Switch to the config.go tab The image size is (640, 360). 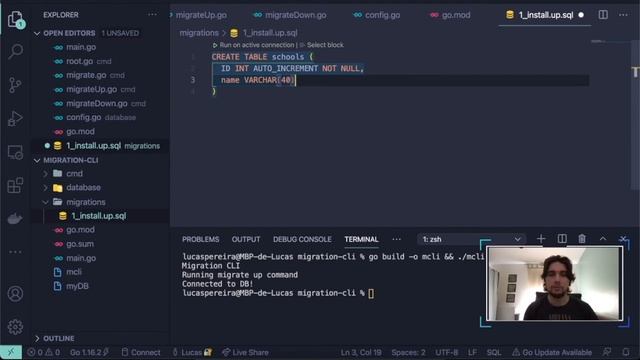(x=377, y=15)
